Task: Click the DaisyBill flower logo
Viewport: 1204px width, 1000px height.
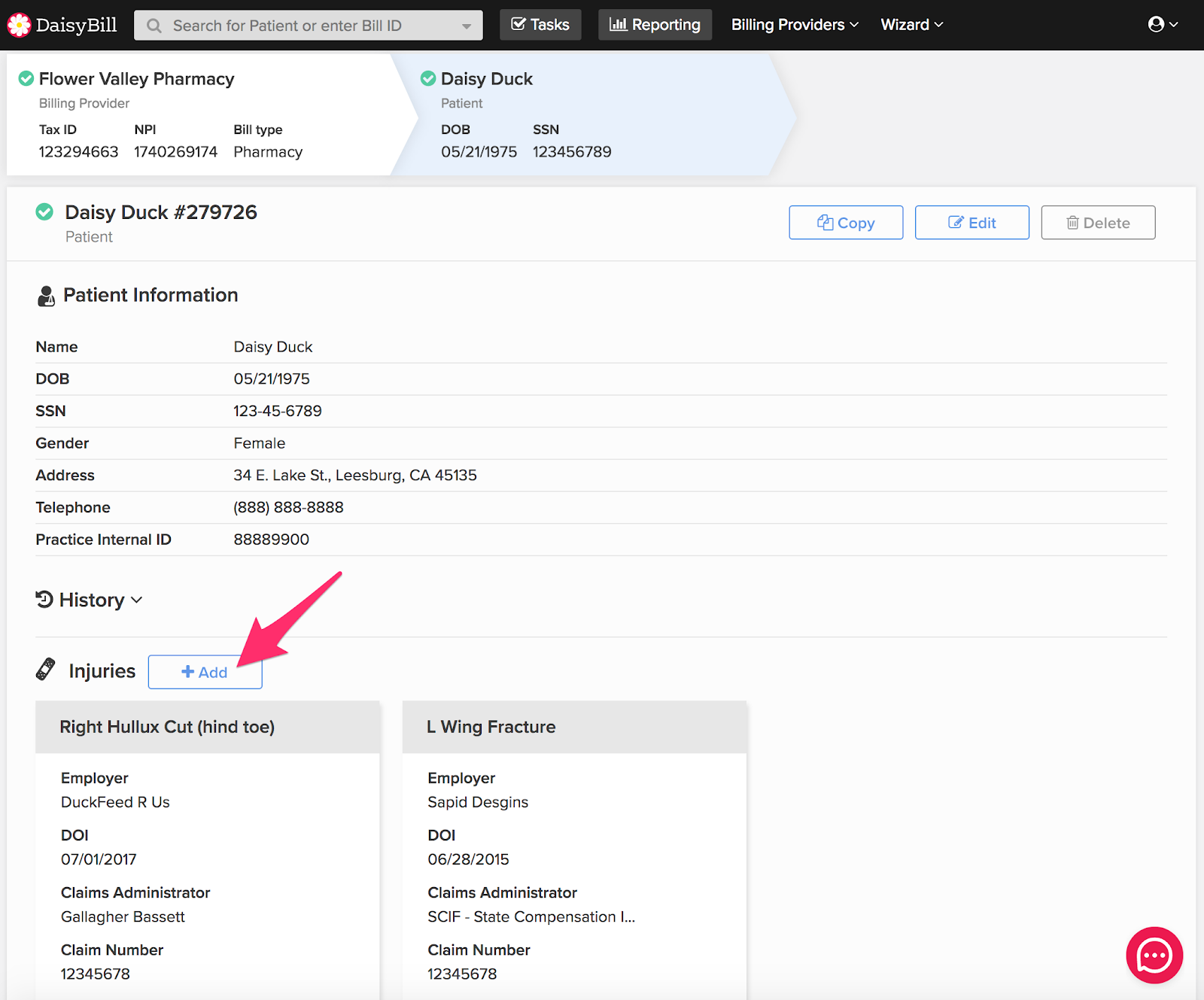Action: point(19,25)
